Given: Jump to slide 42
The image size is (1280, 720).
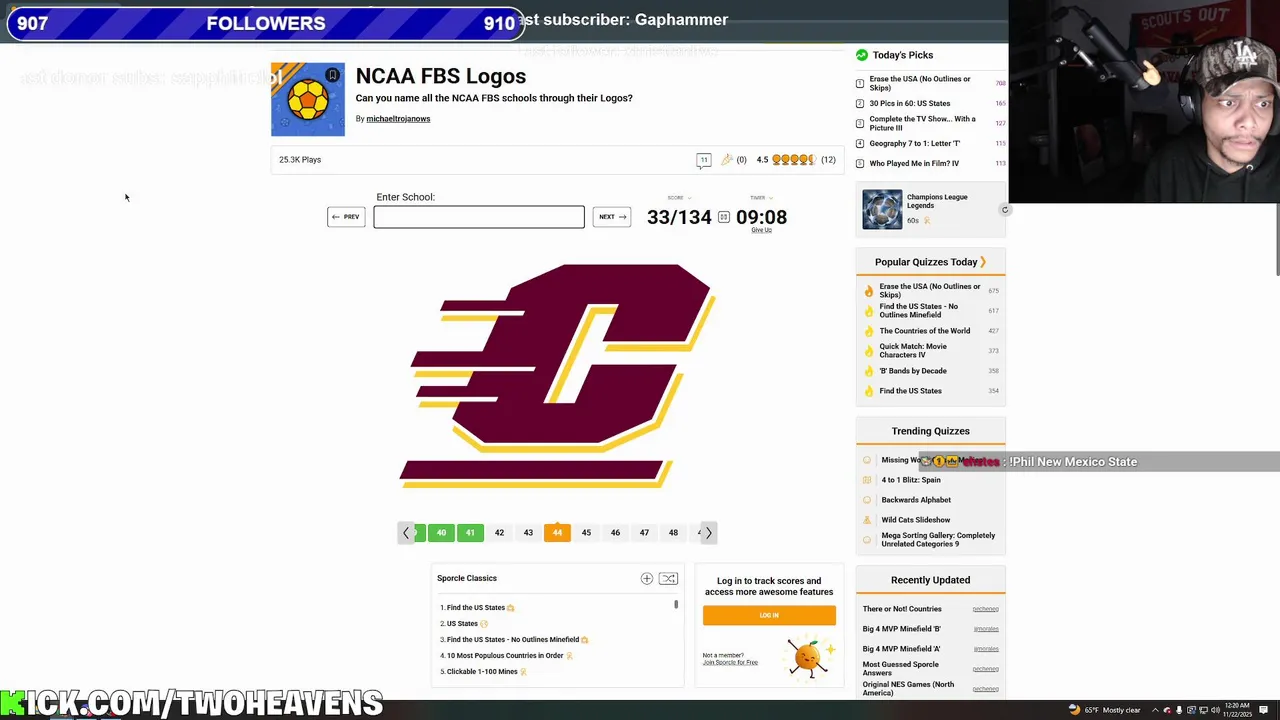Looking at the screenshot, I should (499, 533).
